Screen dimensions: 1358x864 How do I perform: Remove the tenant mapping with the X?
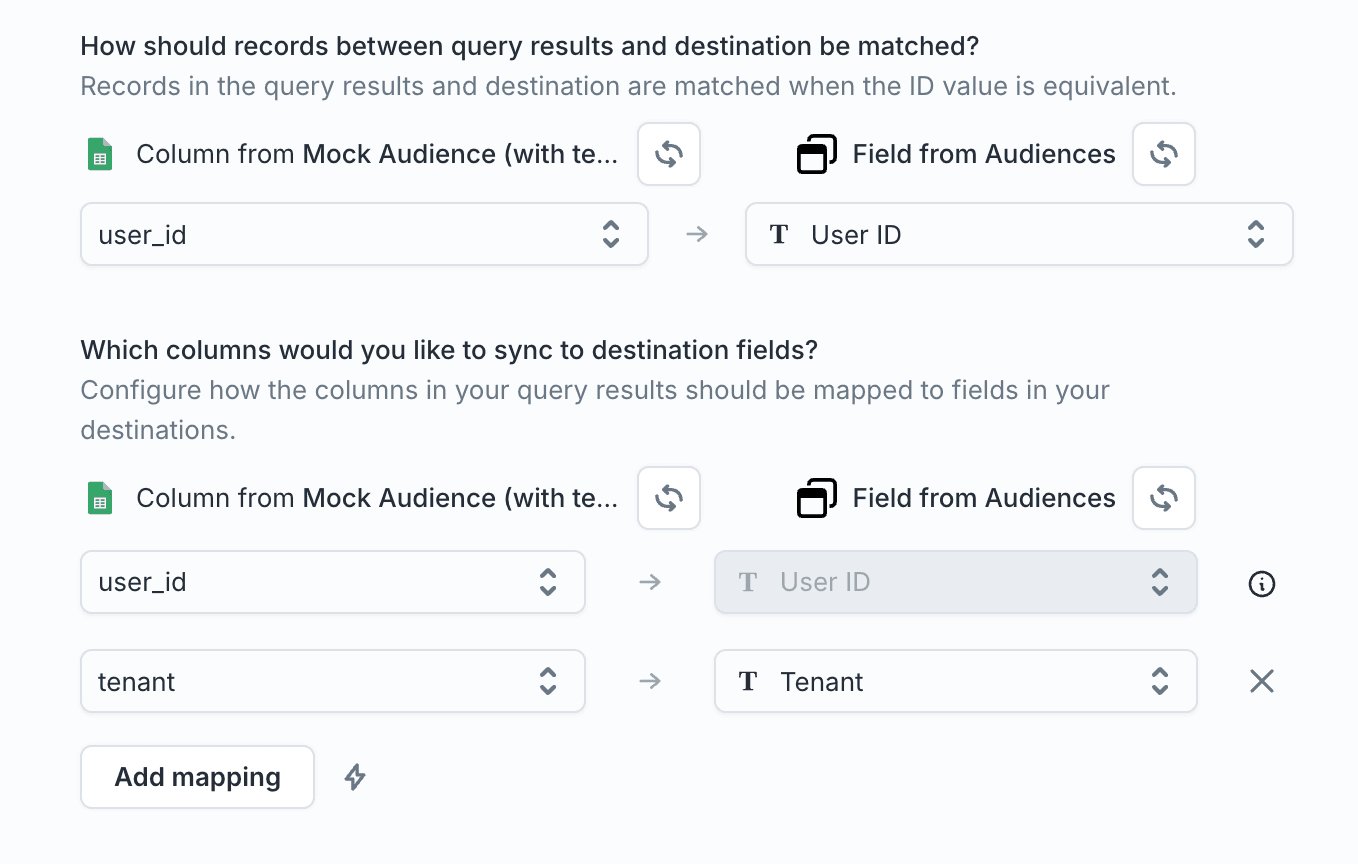1261,681
